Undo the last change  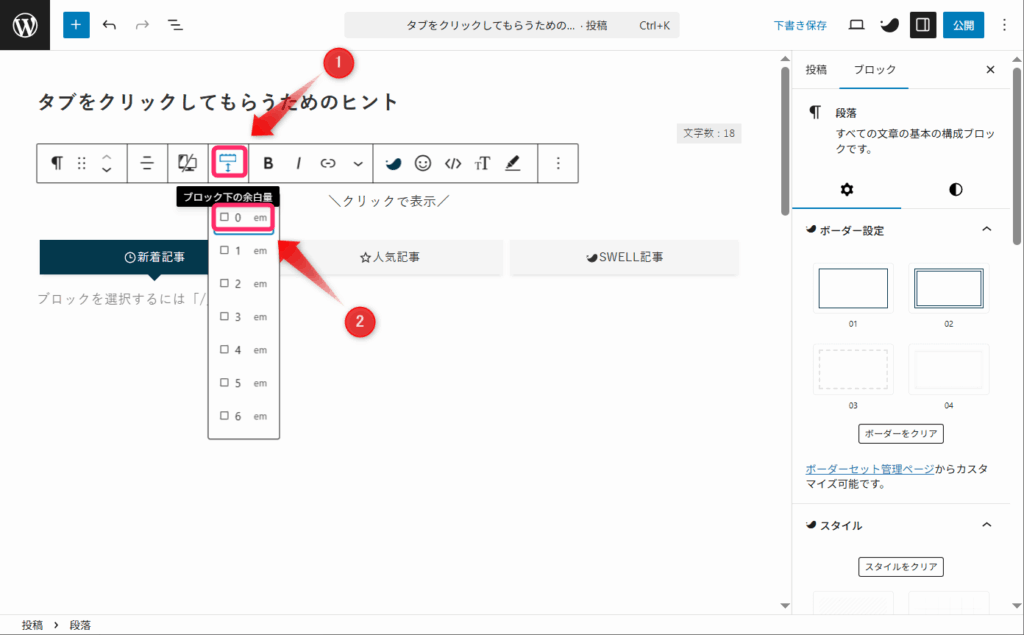click(110, 25)
